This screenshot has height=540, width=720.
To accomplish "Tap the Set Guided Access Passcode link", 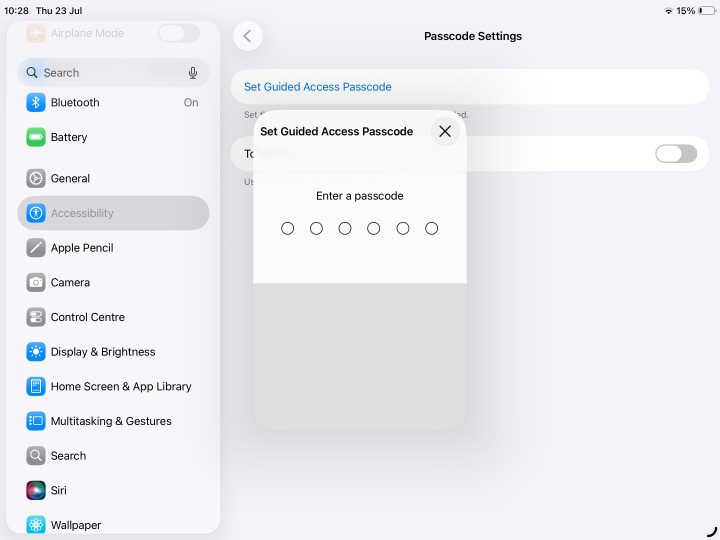I will coord(318,87).
